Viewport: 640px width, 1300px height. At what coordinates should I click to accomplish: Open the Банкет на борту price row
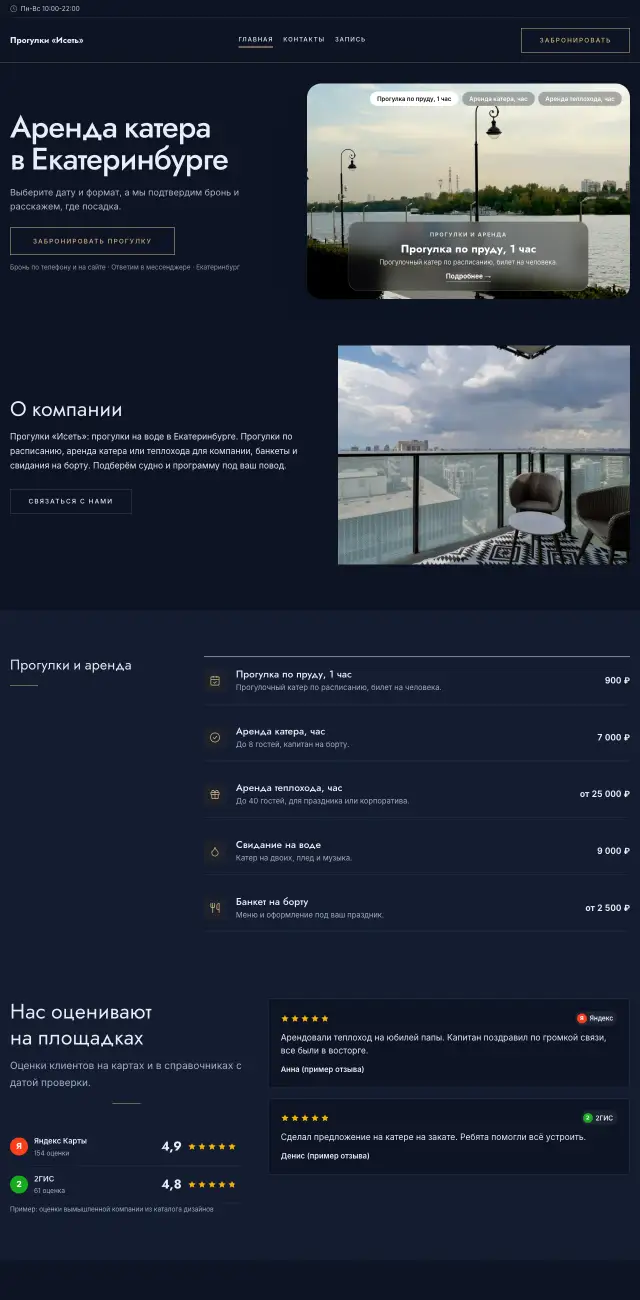[x=417, y=908]
